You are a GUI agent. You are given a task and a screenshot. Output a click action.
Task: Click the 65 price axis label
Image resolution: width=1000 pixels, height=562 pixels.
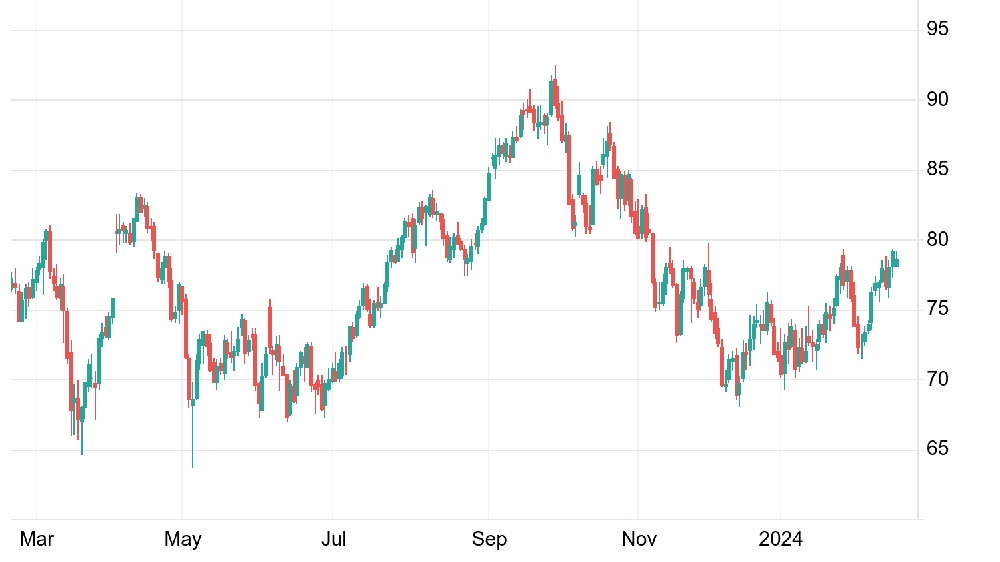click(938, 448)
